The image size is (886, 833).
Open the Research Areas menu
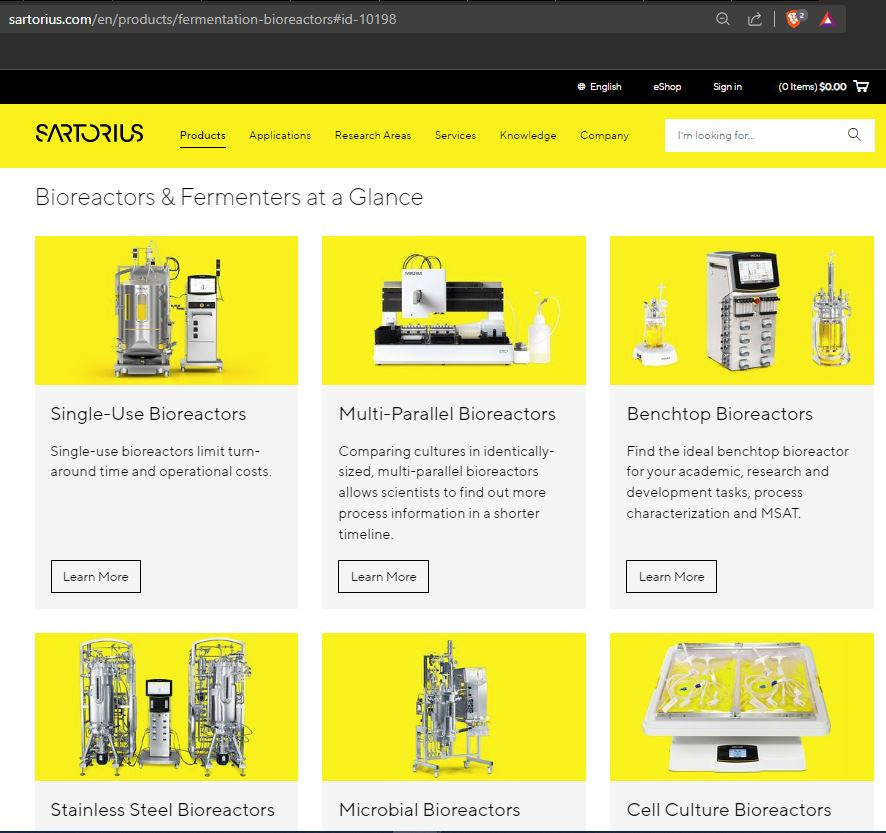click(x=373, y=136)
